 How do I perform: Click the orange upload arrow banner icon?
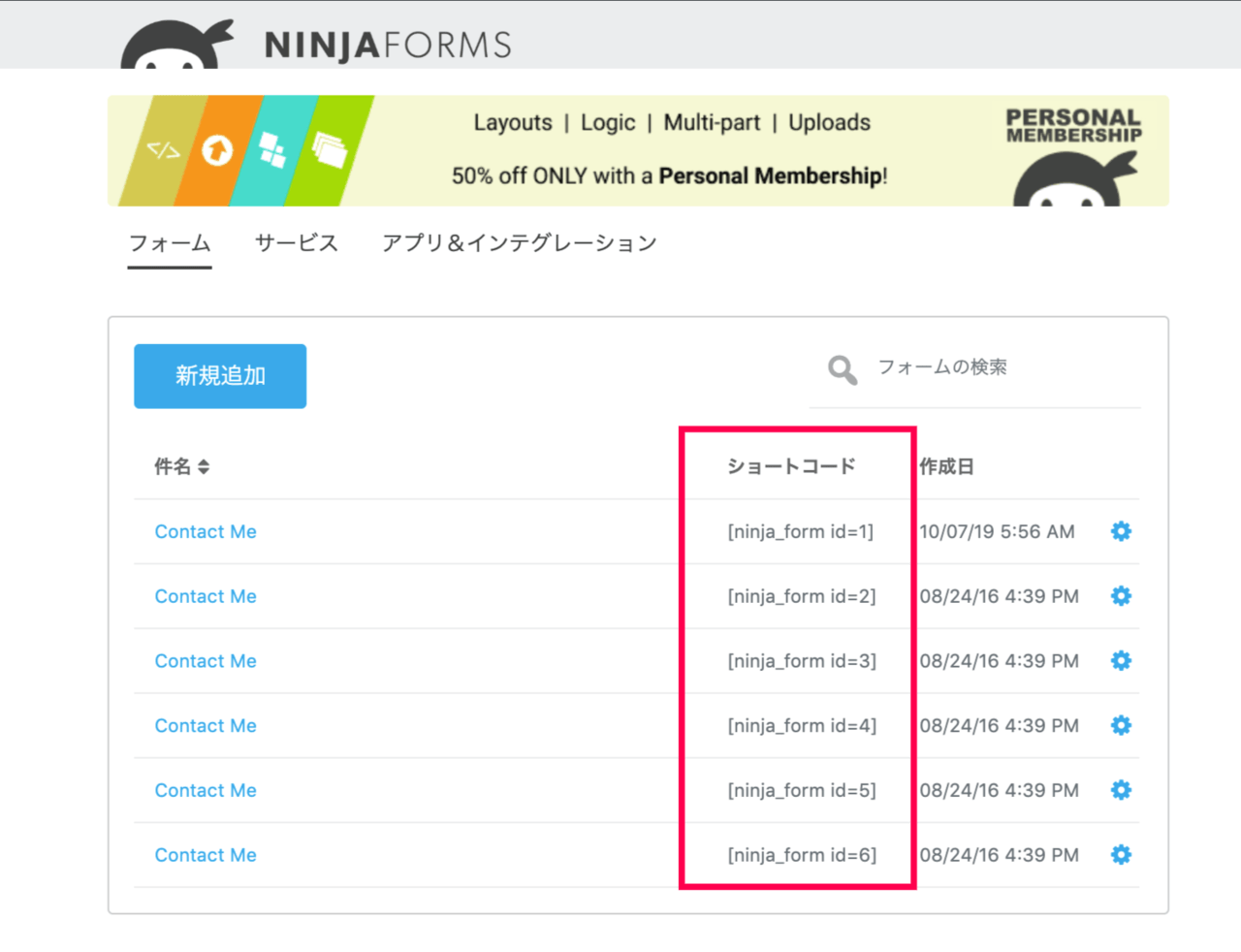pos(217,150)
